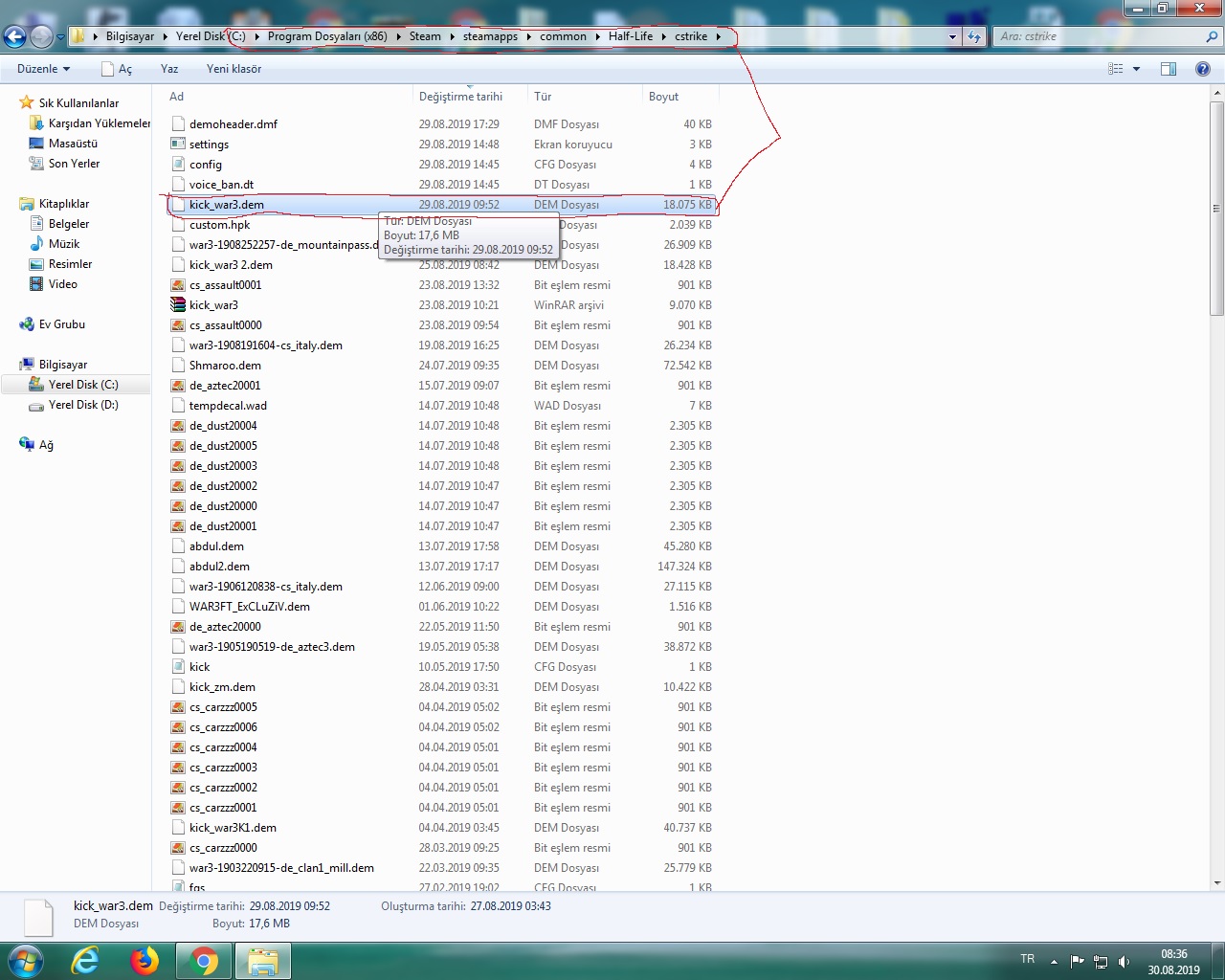The height and width of the screenshot is (980, 1225).
Task: Sort by the Boyut column header
Action: tap(680, 97)
